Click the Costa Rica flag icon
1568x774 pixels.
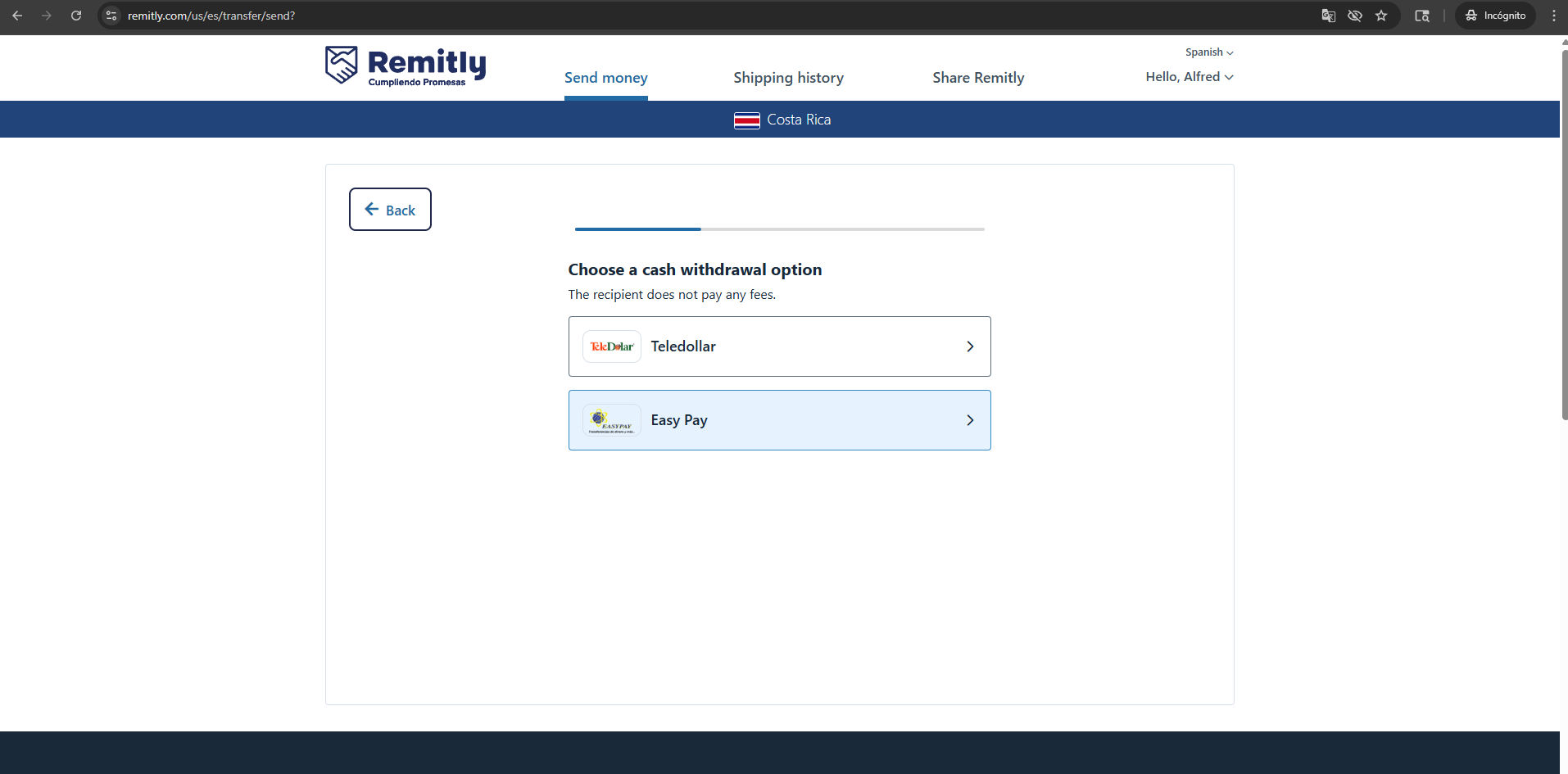tap(746, 120)
